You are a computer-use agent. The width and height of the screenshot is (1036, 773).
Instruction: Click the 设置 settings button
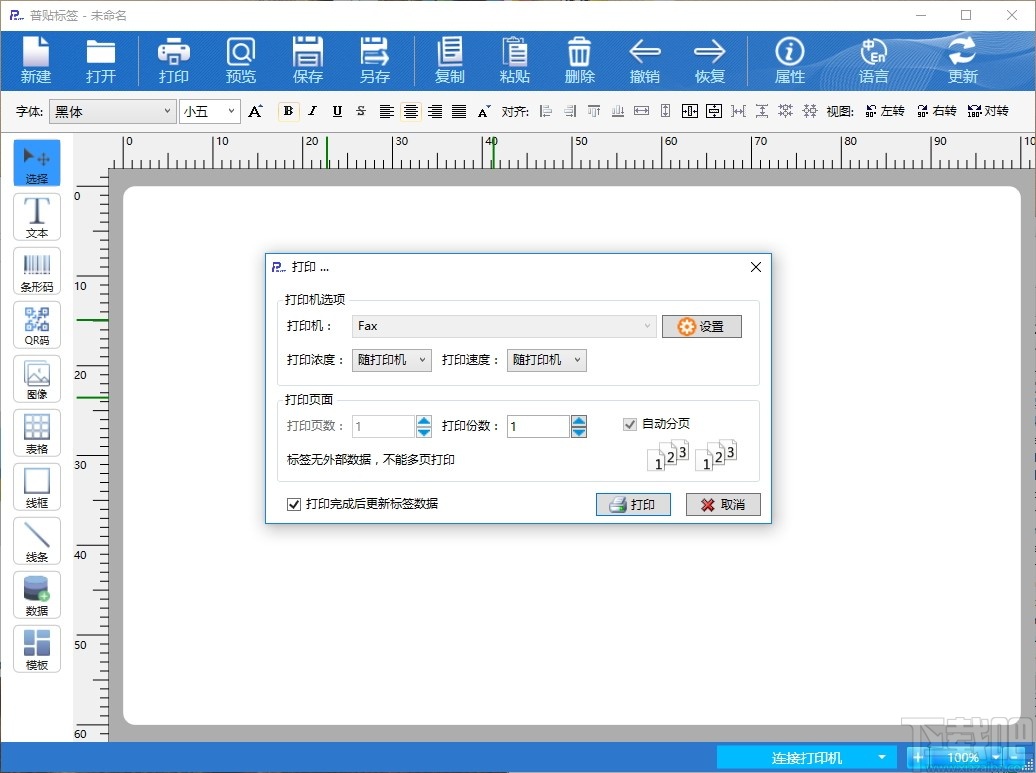click(x=702, y=326)
